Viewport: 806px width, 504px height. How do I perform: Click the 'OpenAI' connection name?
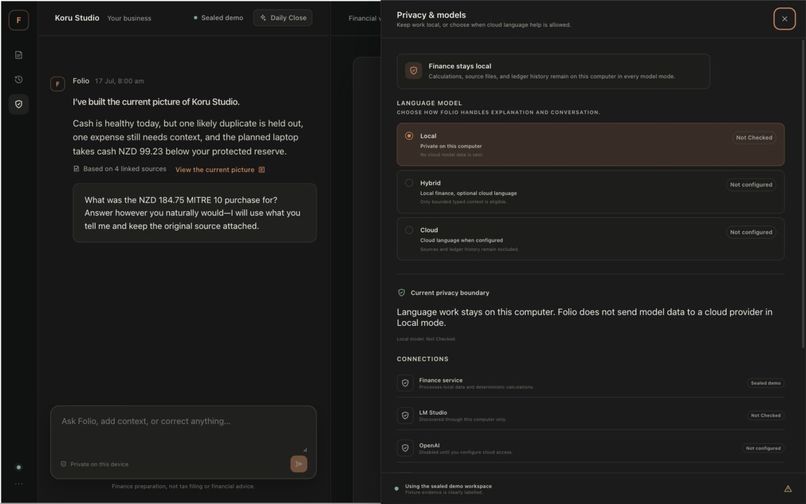click(x=429, y=445)
